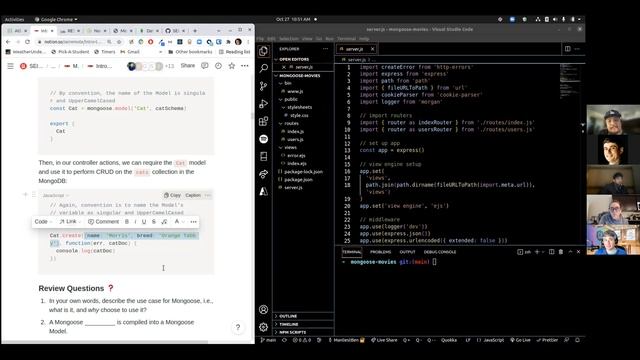640x360 pixels.
Task: Open the Notion sidebar hamburger menu
Action: coord(11,66)
